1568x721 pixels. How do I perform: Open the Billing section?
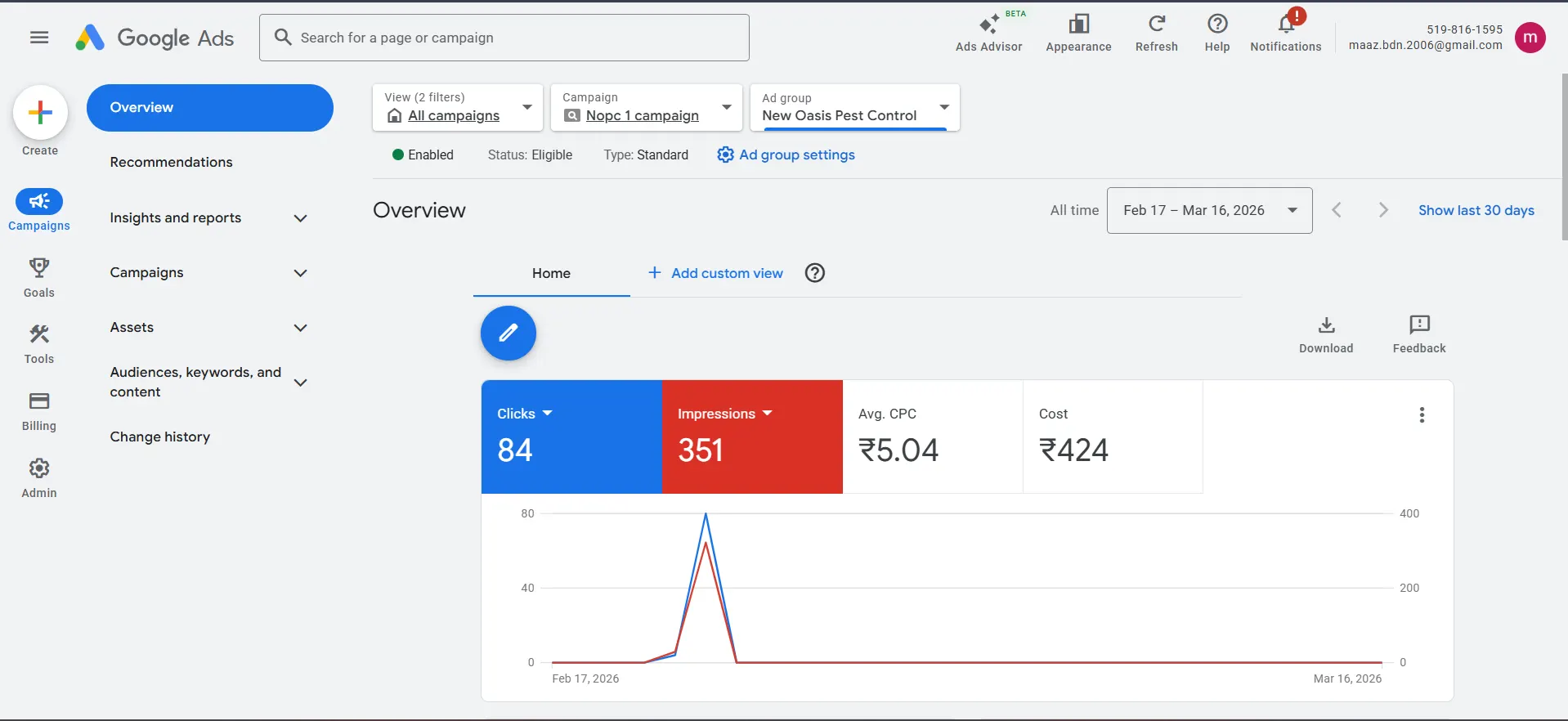pyautogui.click(x=39, y=411)
